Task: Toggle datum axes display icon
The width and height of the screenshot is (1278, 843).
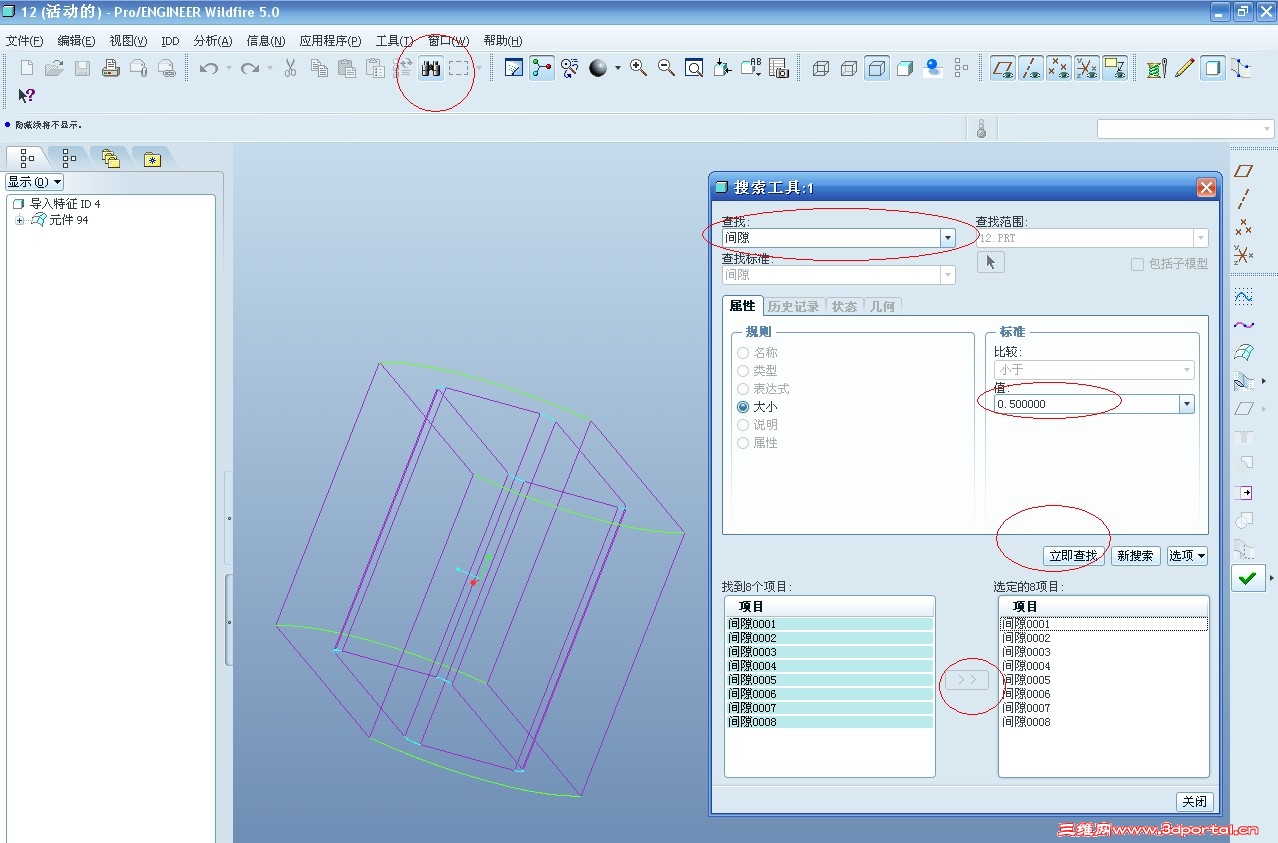Action: (1031, 68)
